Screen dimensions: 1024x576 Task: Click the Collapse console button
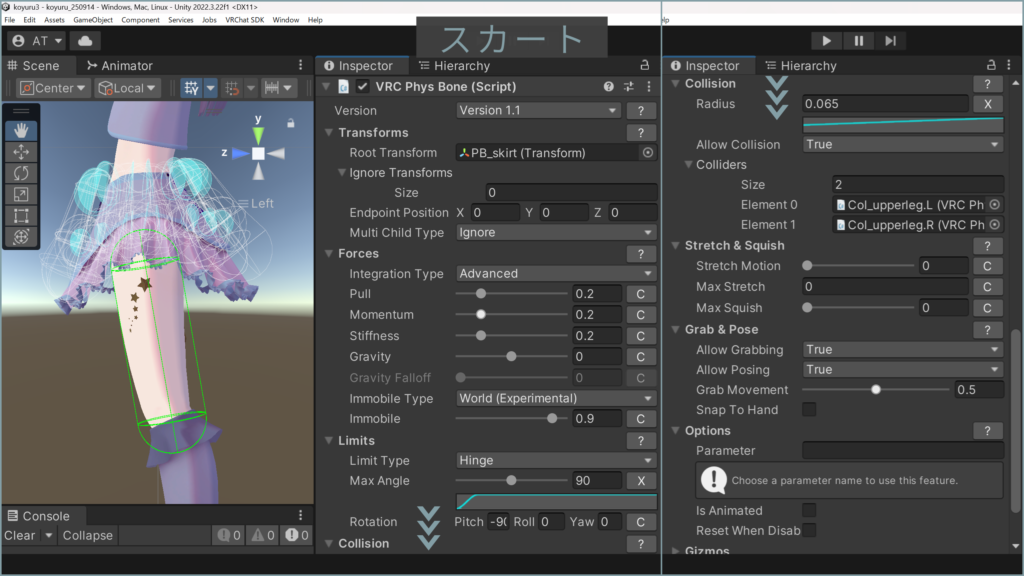pos(87,535)
